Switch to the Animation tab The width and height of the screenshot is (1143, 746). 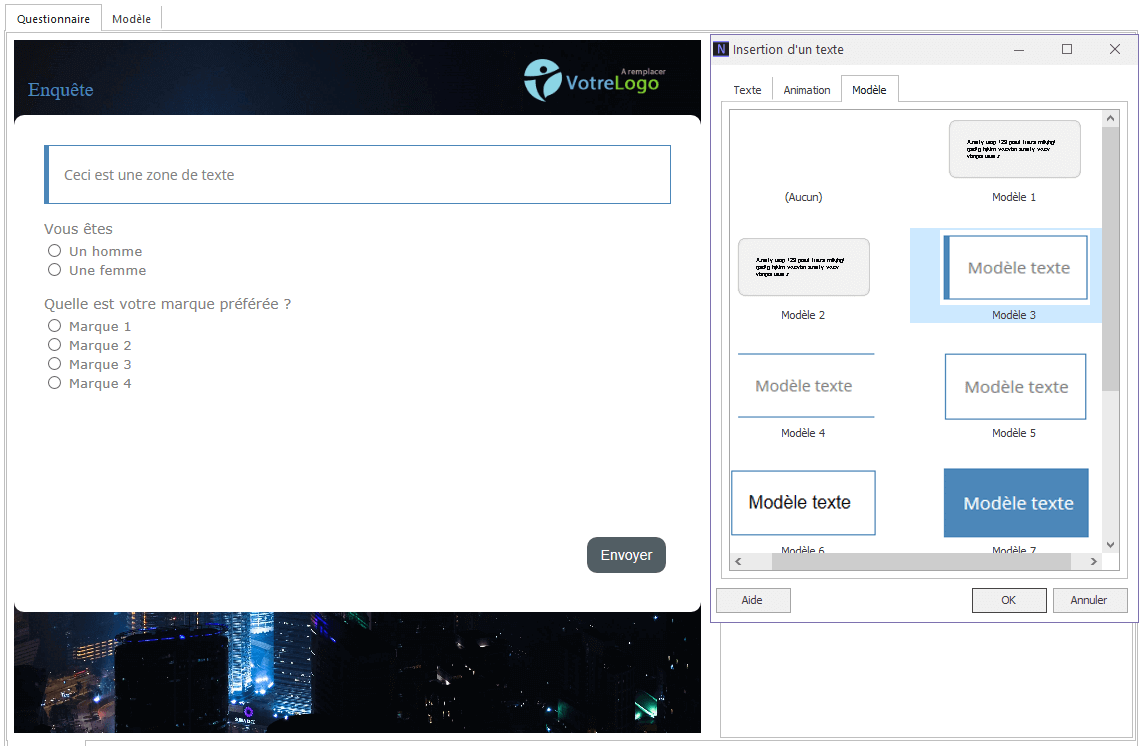tap(806, 90)
